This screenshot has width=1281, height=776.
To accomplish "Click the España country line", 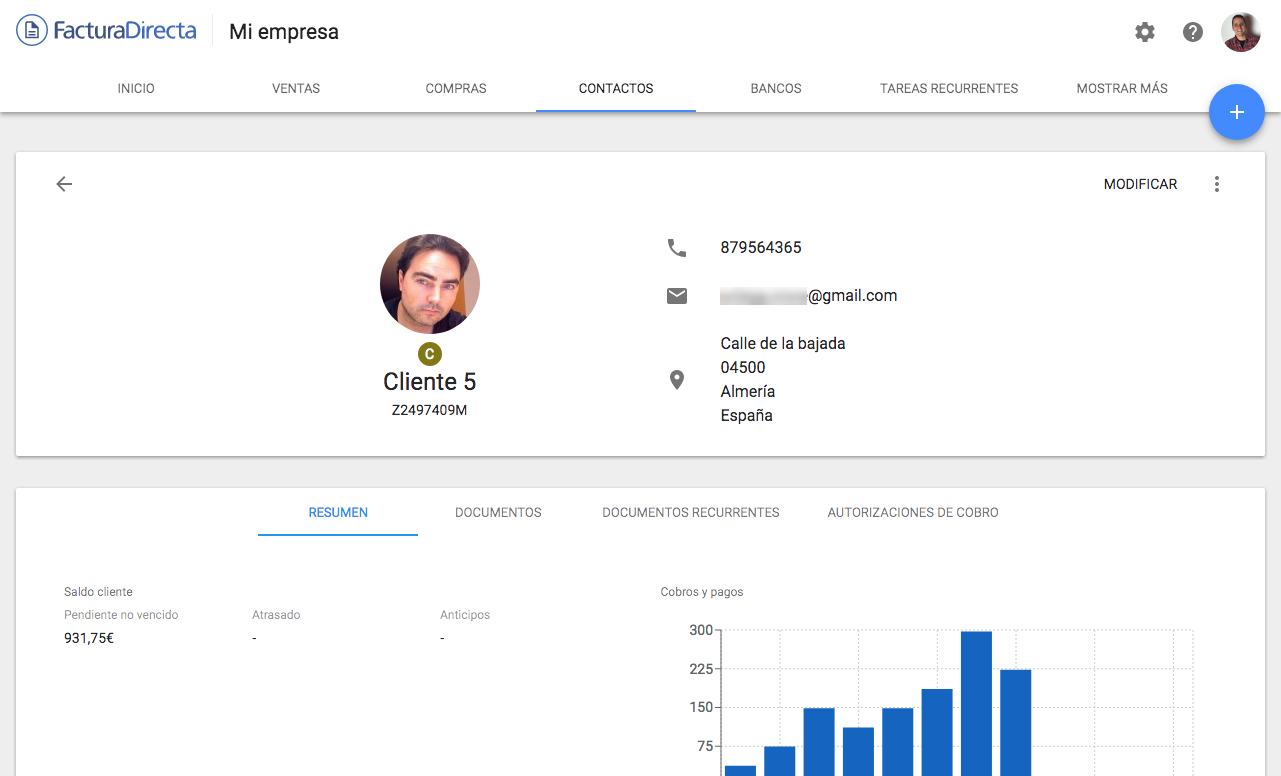I will tap(747, 415).
